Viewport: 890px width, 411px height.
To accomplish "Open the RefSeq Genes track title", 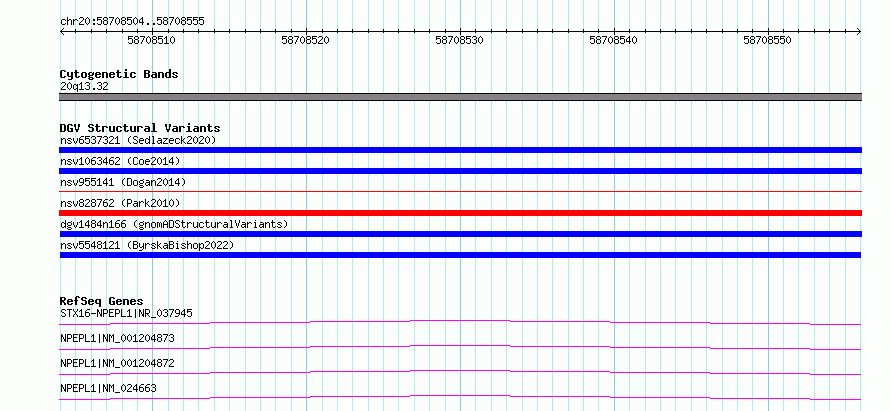I will point(102,301).
